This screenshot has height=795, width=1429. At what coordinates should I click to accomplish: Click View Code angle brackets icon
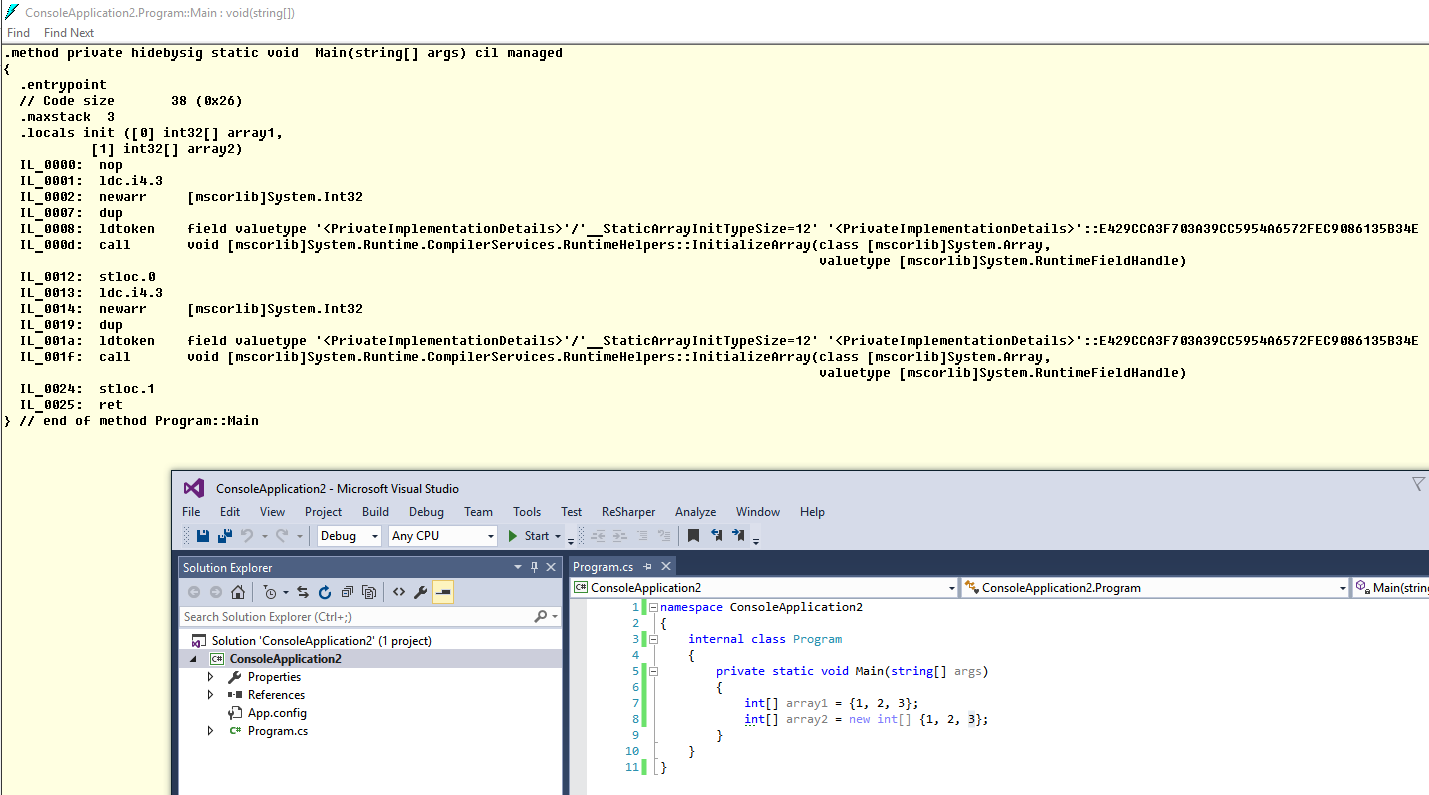coord(399,592)
